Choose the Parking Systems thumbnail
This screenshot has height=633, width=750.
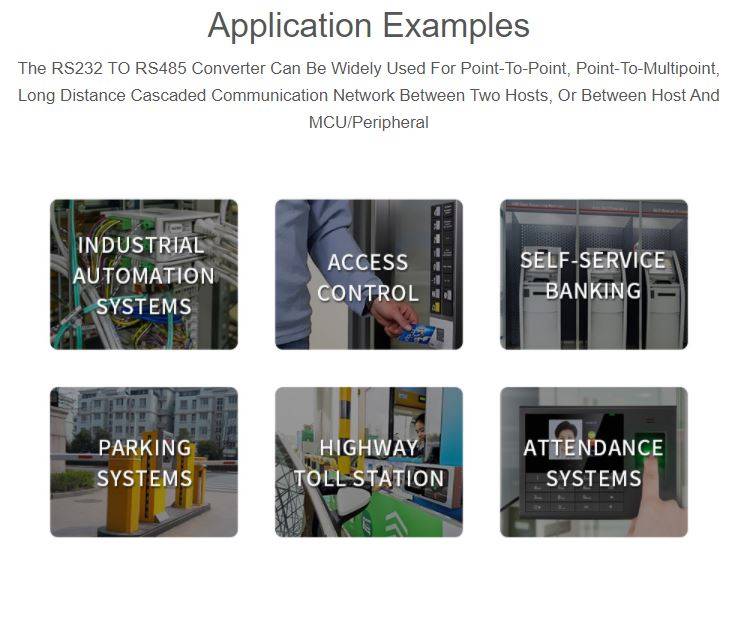coord(143,462)
